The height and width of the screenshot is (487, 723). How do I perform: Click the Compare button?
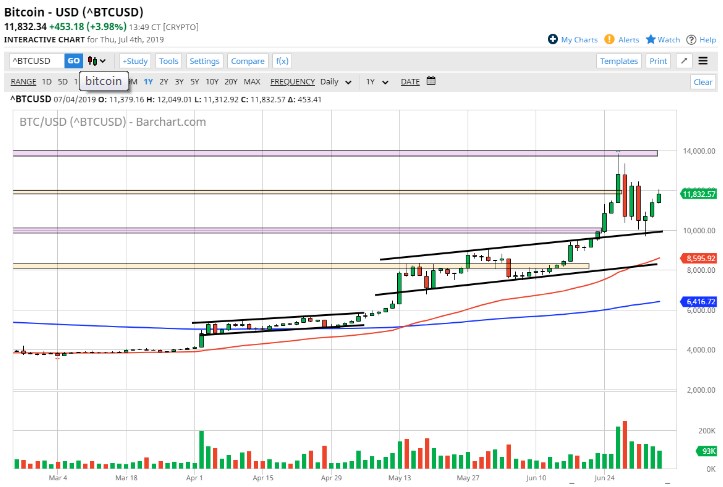click(x=248, y=61)
